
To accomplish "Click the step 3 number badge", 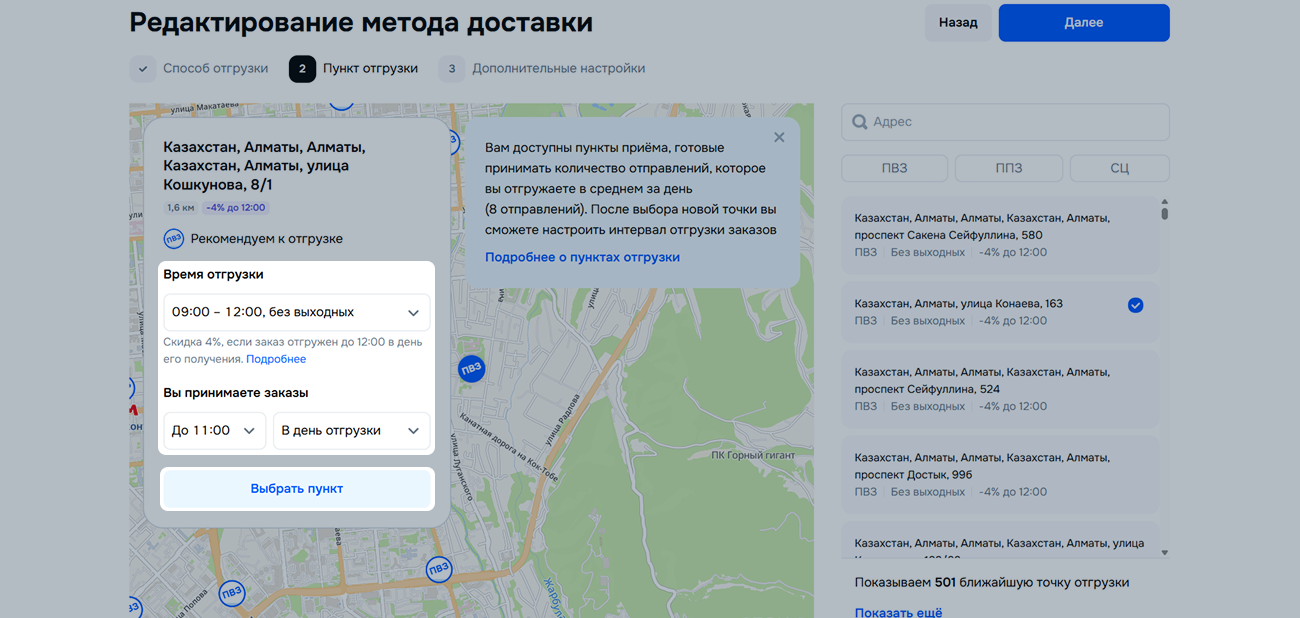I will [452, 69].
